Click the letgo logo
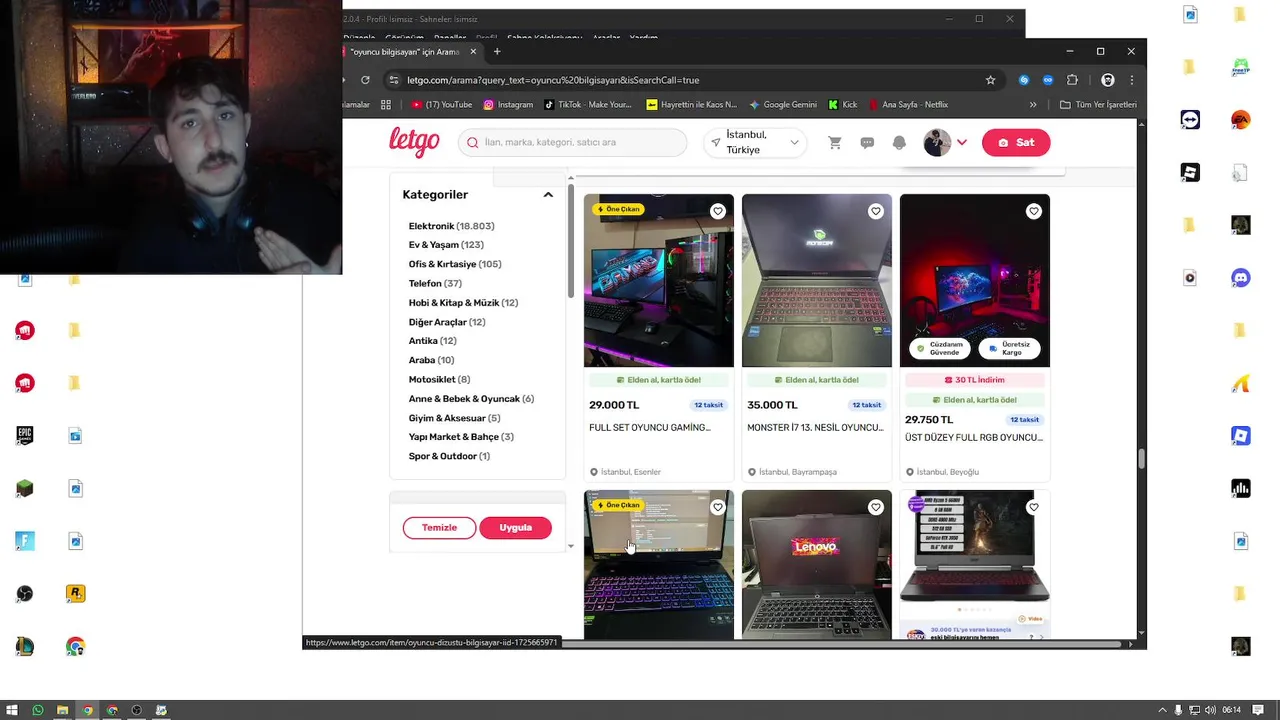This screenshot has width=1280, height=720. pos(414,142)
